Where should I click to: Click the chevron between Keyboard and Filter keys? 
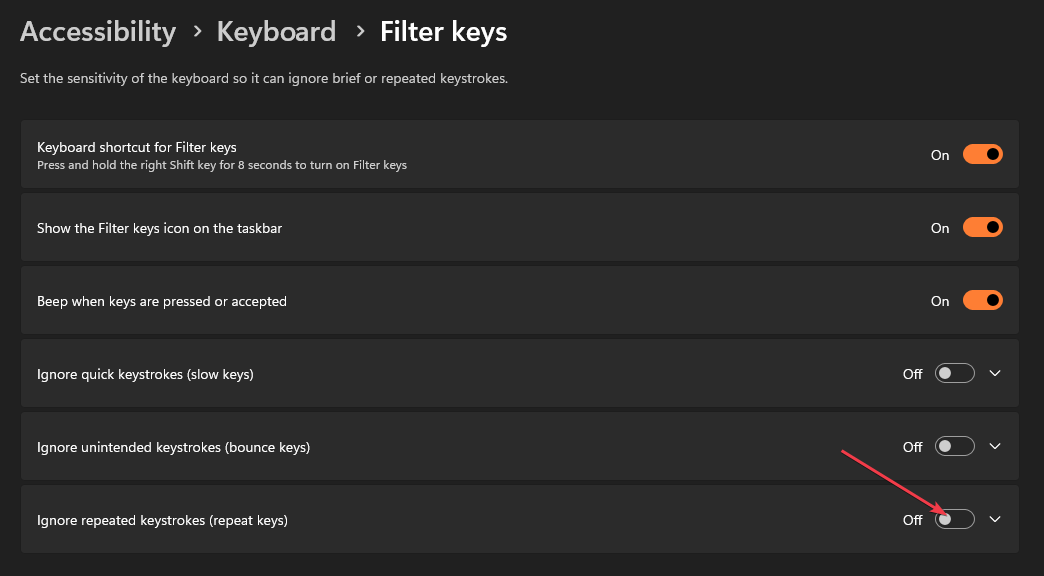tap(358, 33)
